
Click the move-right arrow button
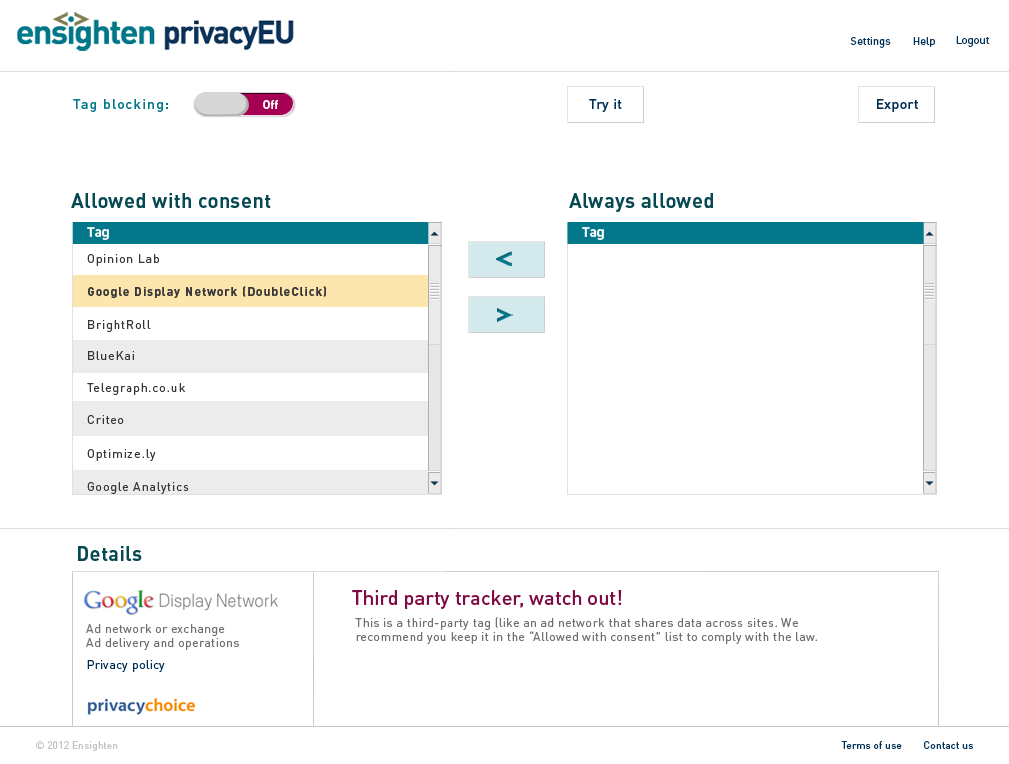pos(506,314)
